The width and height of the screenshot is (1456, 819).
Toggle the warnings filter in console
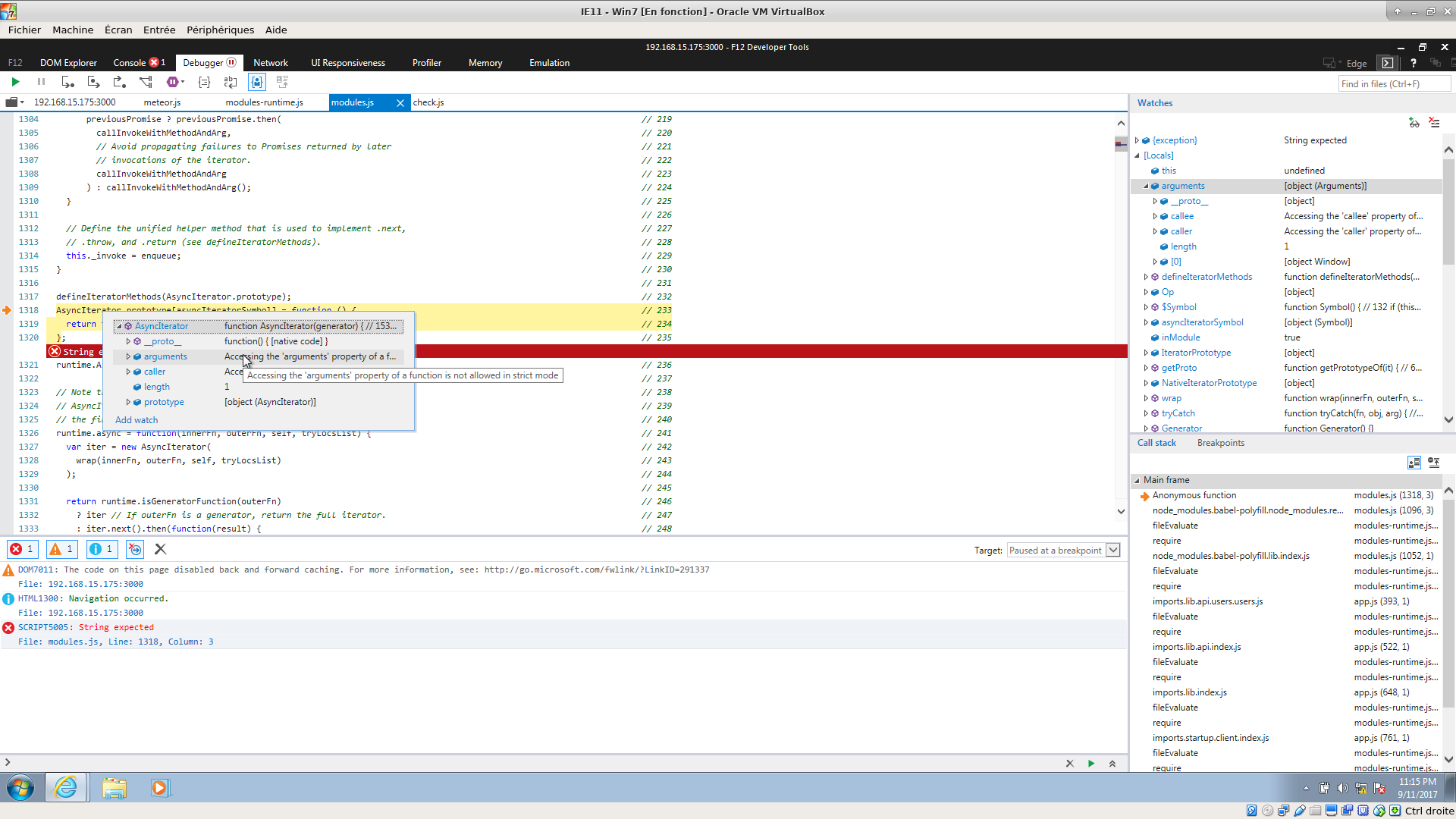(61, 548)
